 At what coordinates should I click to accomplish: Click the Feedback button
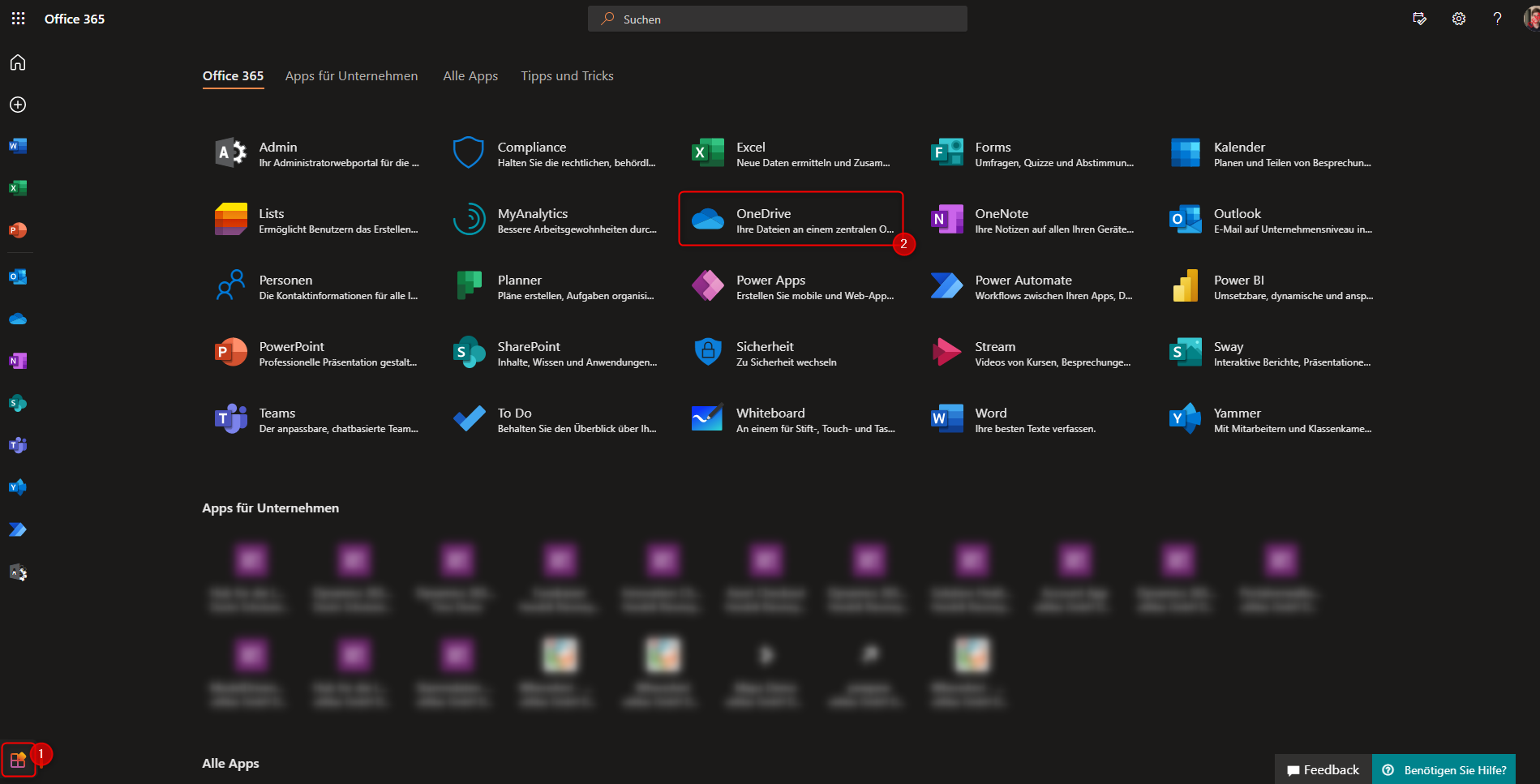[1323, 769]
